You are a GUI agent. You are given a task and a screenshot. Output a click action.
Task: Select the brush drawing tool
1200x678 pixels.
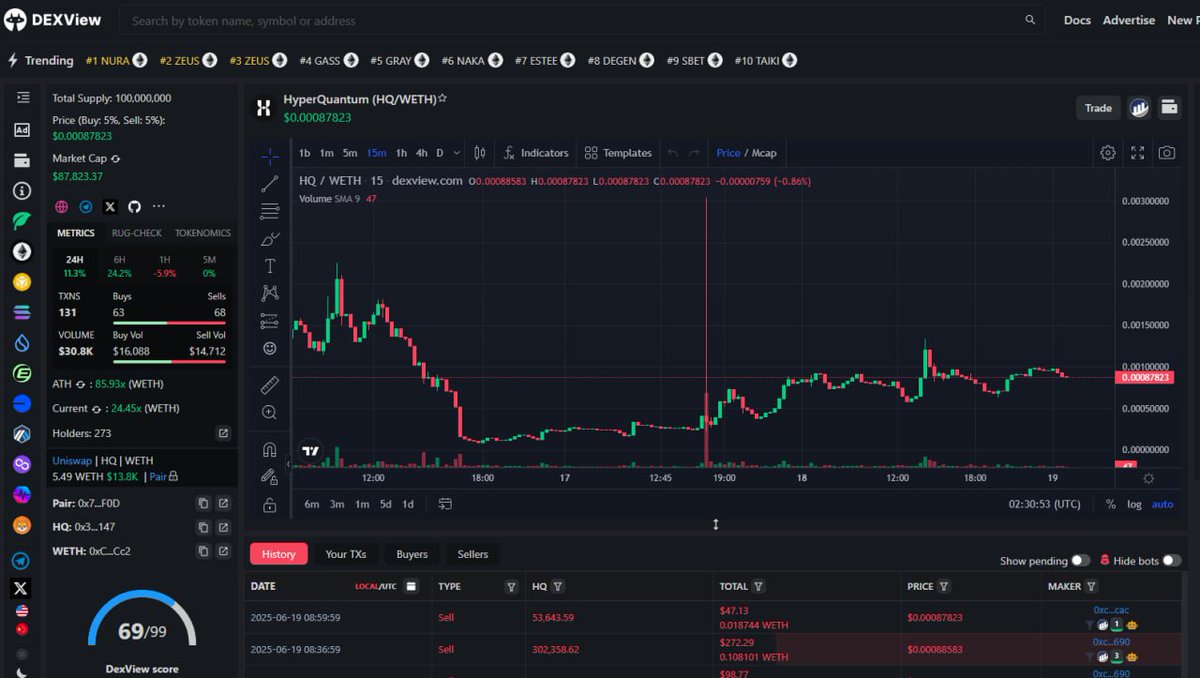point(269,239)
